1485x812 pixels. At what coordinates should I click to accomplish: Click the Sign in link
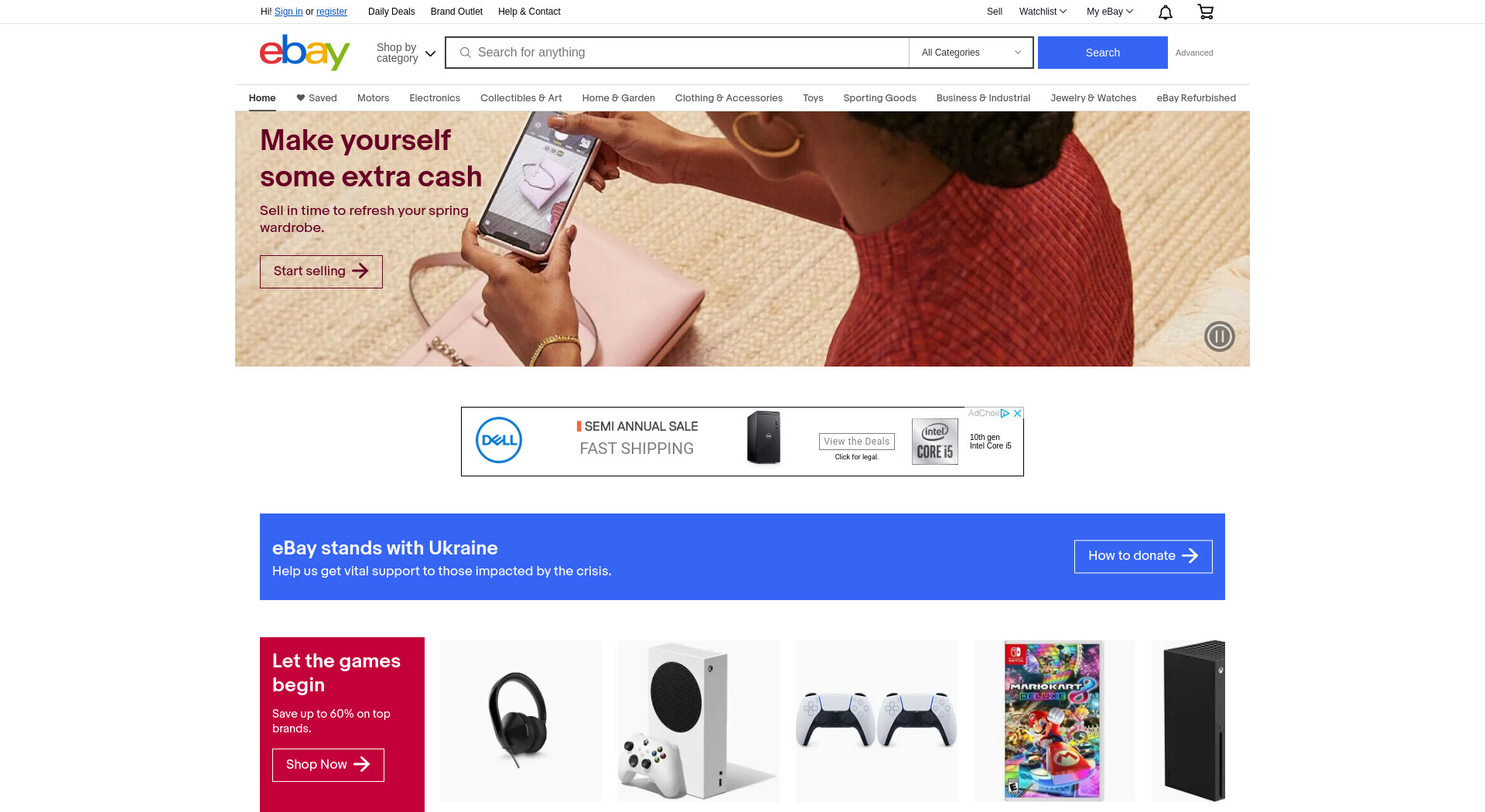[x=288, y=12]
